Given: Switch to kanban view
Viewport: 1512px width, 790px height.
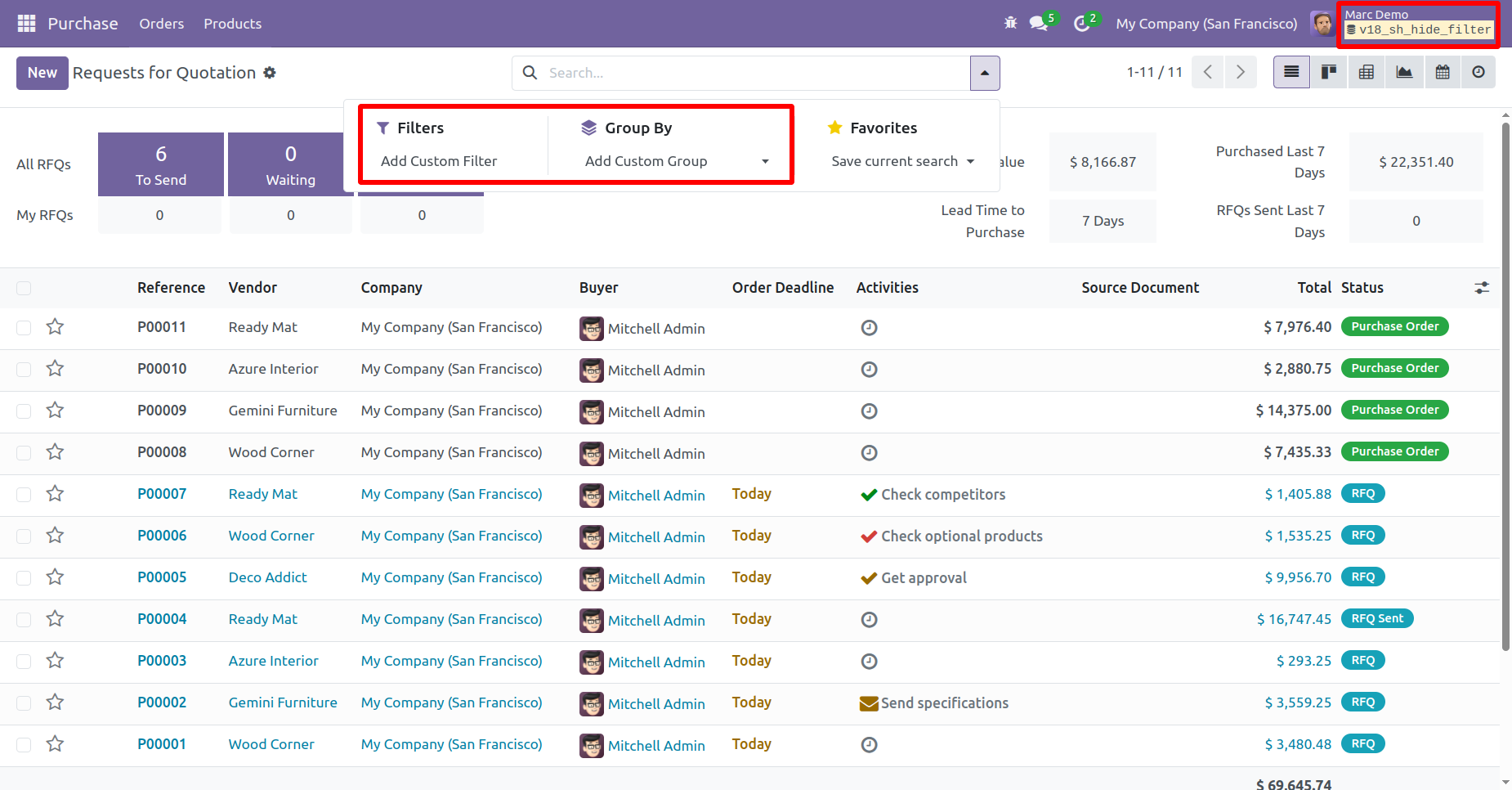Looking at the screenshot, I should [x=1329, y=72].
